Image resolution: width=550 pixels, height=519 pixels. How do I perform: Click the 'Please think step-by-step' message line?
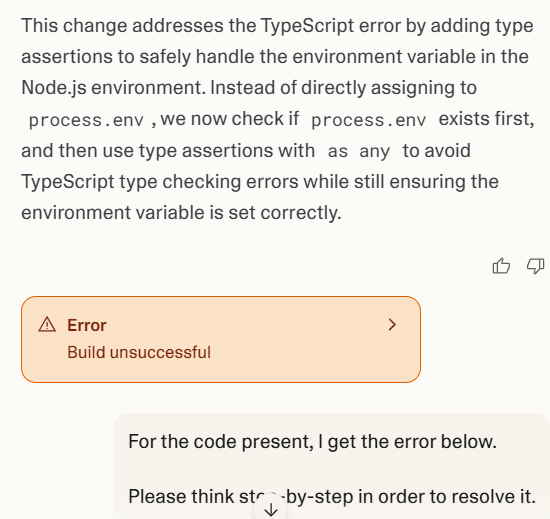pyautogui.click(x=332, y=496)
